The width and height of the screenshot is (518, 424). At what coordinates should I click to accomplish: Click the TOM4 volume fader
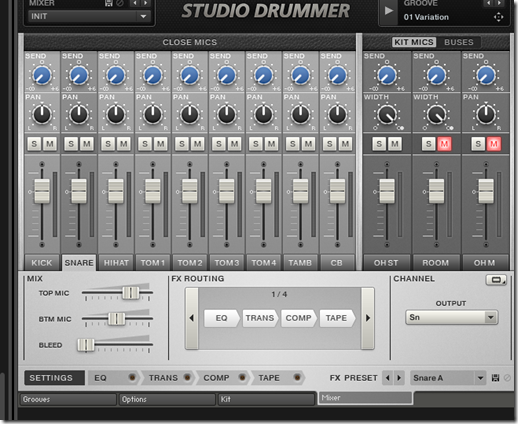264,191
